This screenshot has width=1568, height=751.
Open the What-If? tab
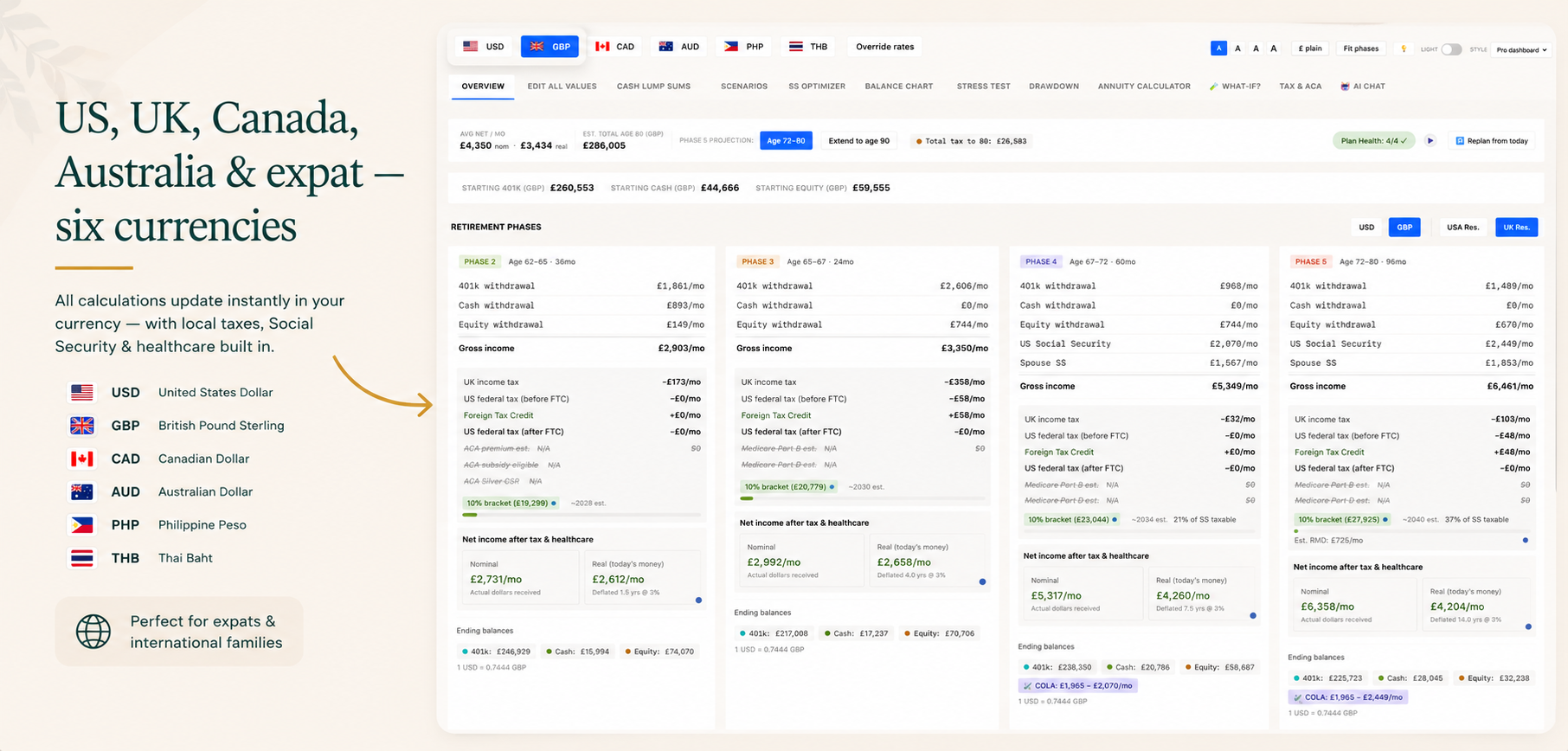coord(1235,87)
